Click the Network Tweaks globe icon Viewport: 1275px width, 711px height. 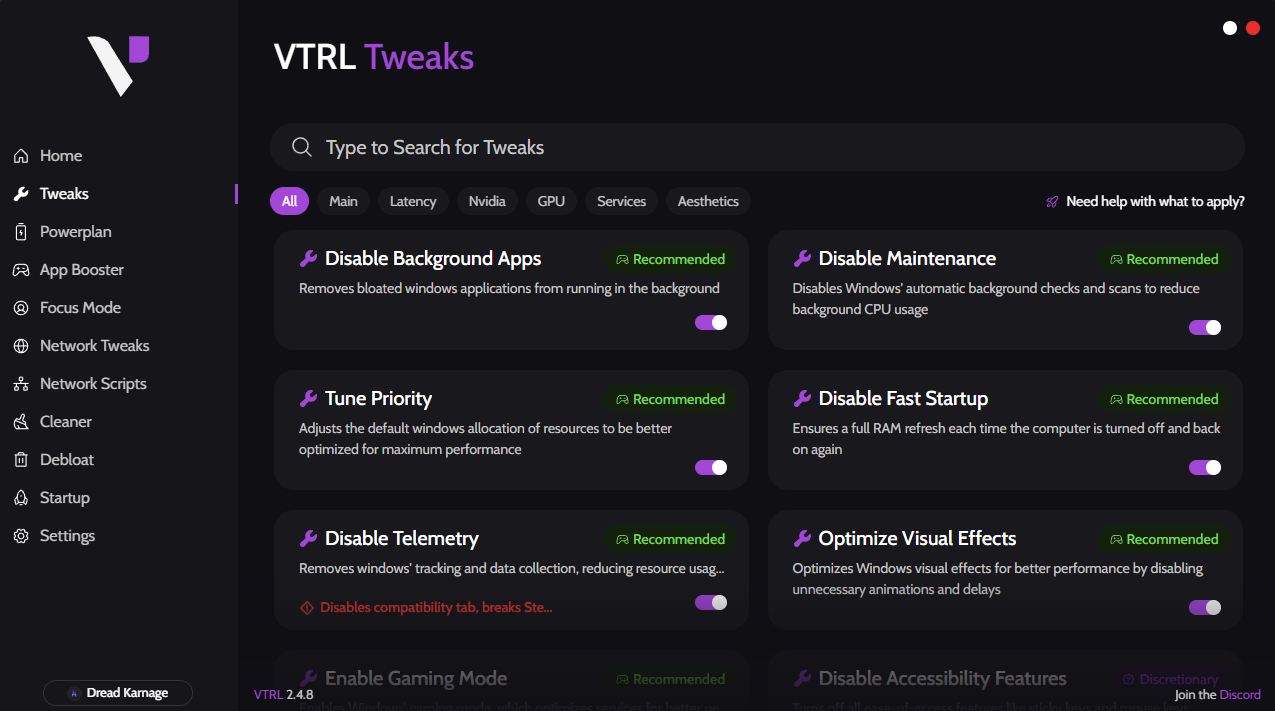point(20,346)
